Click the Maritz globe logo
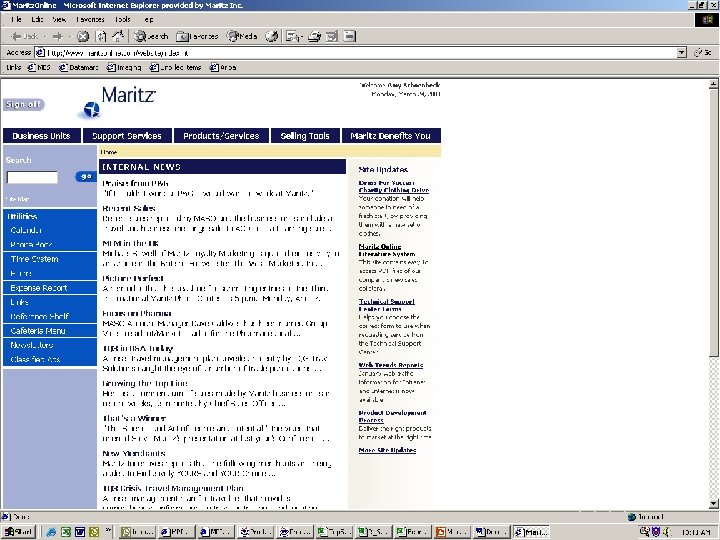The width and height of the screenshot is (720, 540). tap(91, 110)
